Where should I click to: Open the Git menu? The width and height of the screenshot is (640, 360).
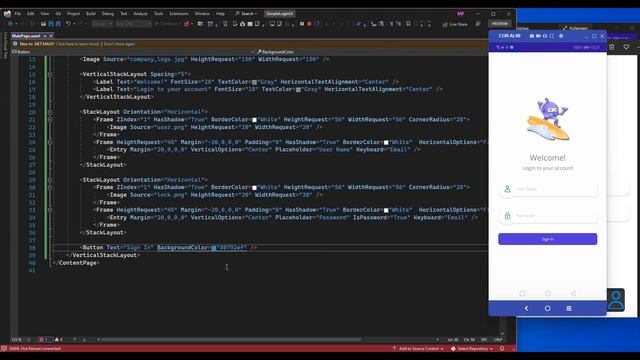58,13
